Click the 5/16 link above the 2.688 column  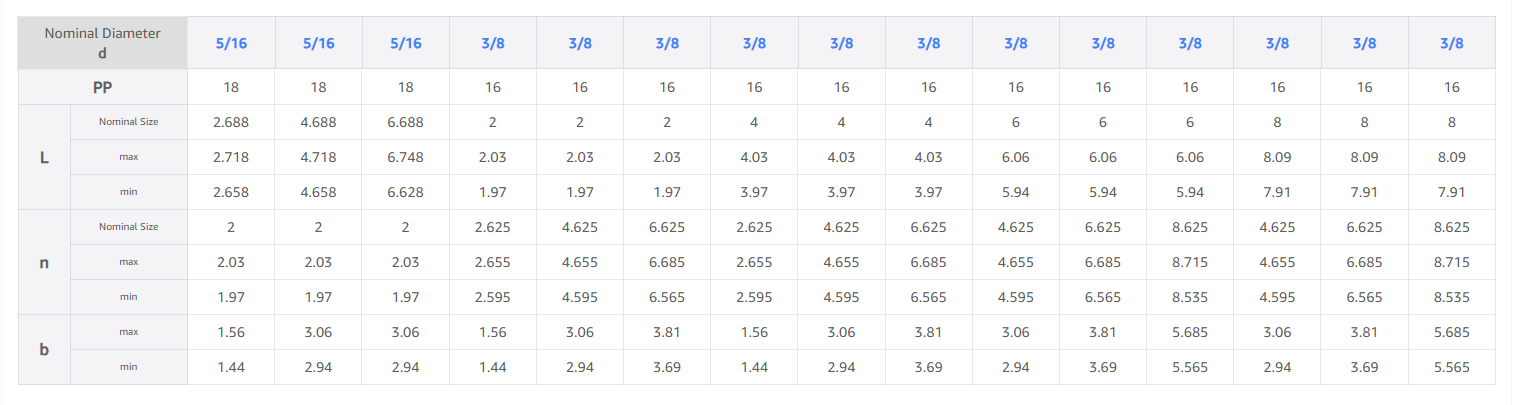point(231,43)
